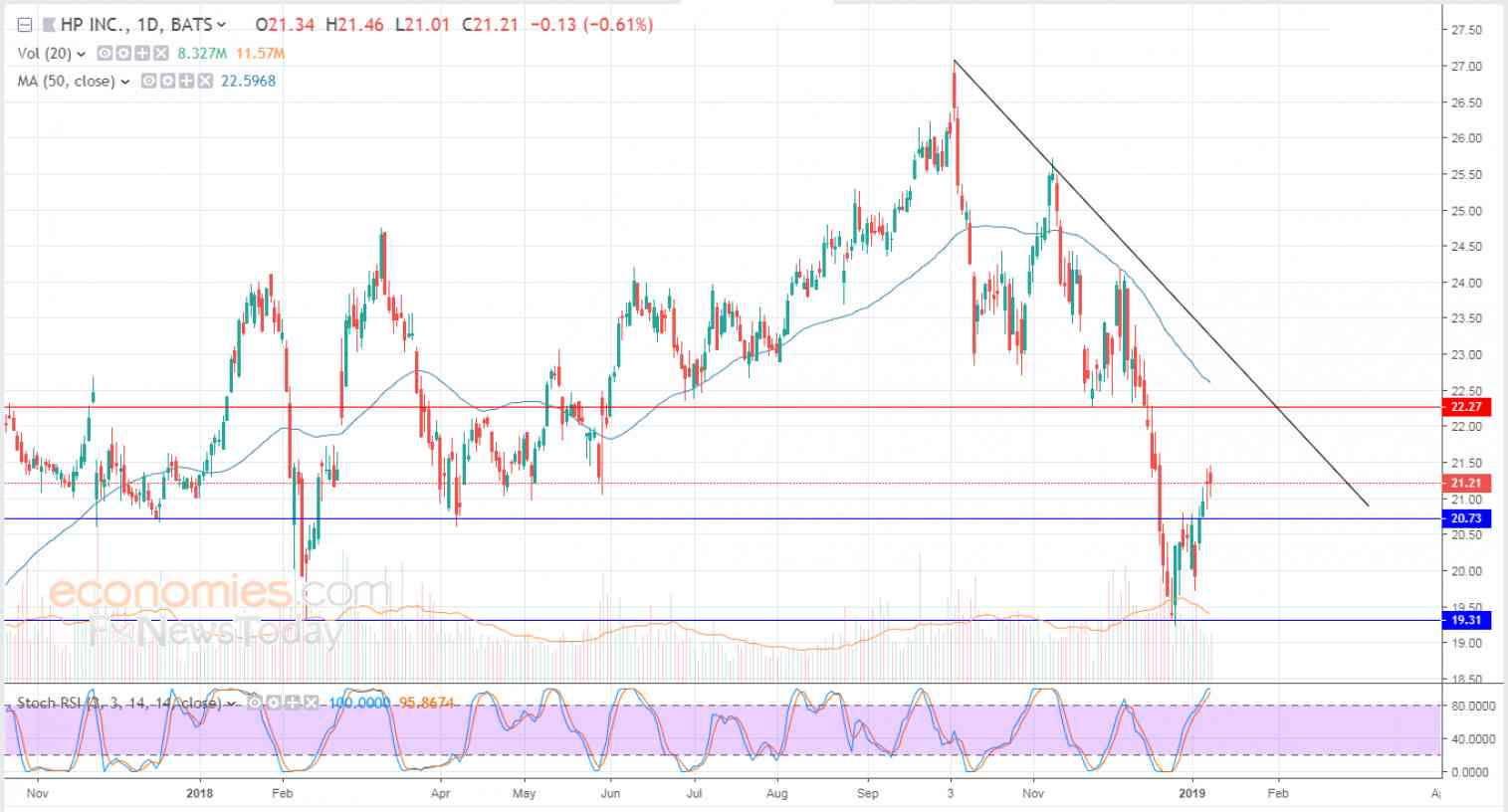Viewport: 1508px width, 812px height.
Task: Open settings gear for Vol (20) indicator
Action: [123, 53]
